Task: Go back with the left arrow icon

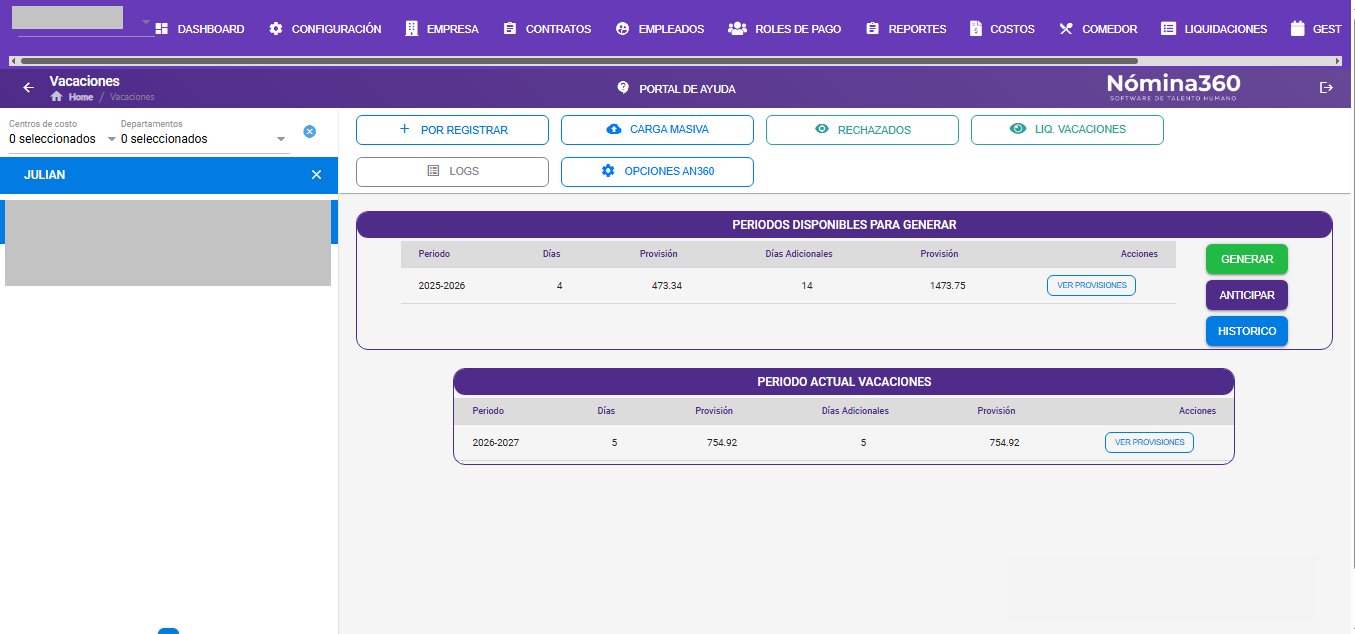Action: 28,88
